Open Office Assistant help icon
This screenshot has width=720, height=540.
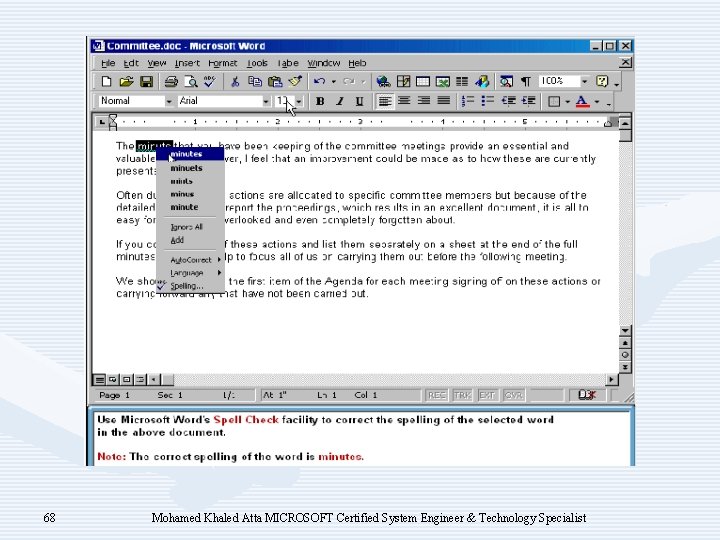602,82
